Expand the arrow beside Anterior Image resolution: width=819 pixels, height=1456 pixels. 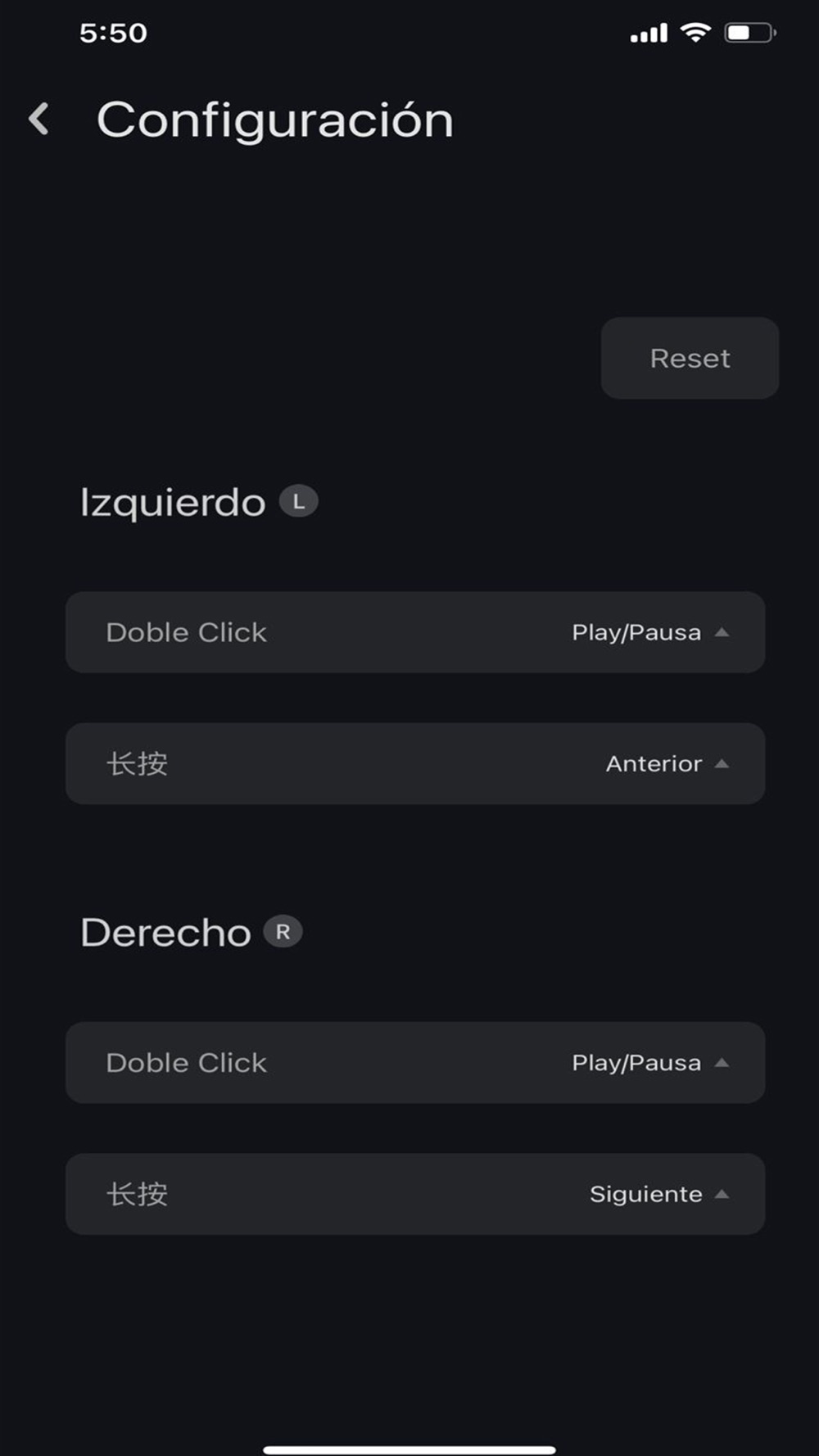722,763
